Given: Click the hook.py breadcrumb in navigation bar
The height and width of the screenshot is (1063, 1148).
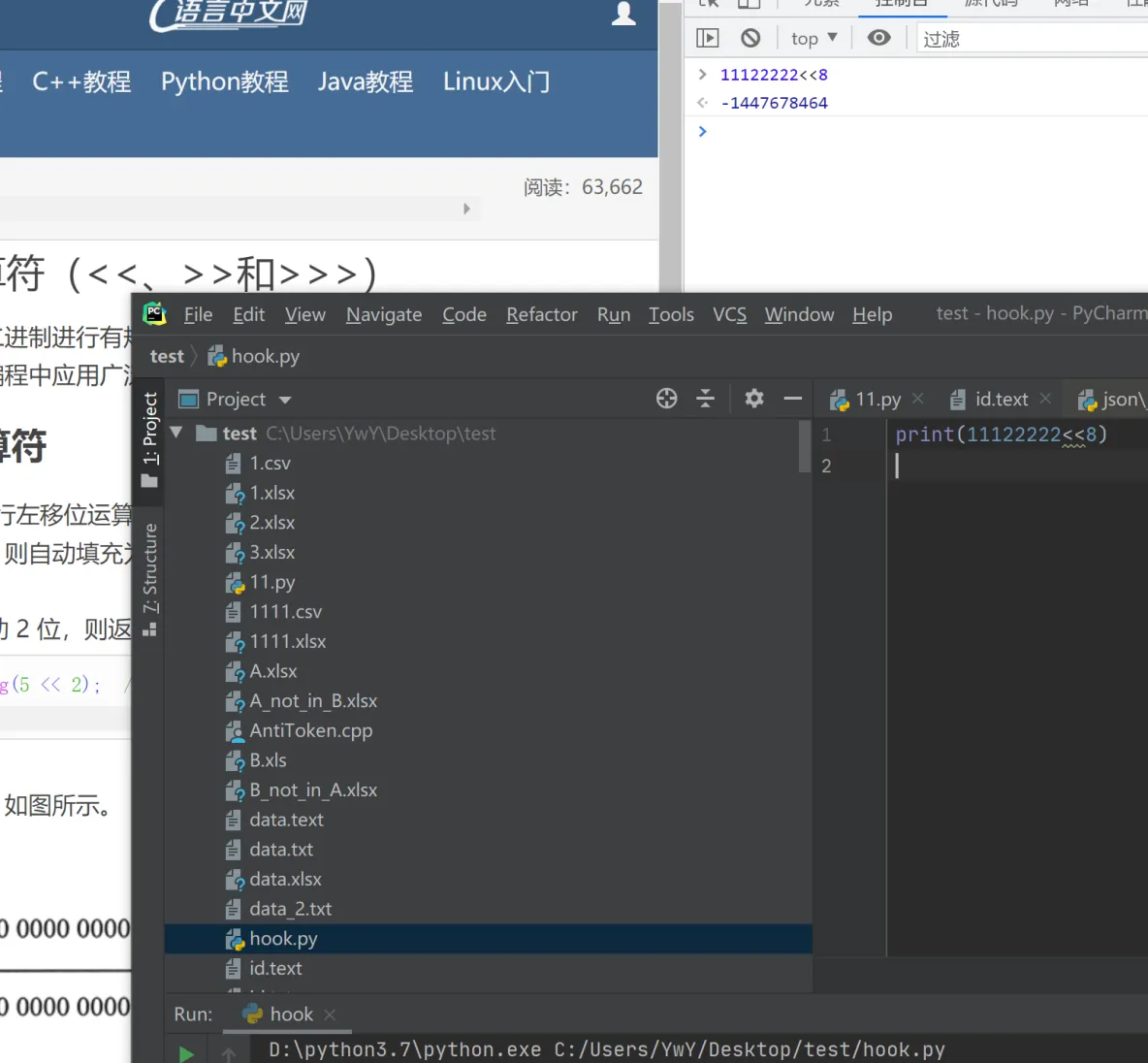Looking at the screenshot, I should [x=254, y=356].
